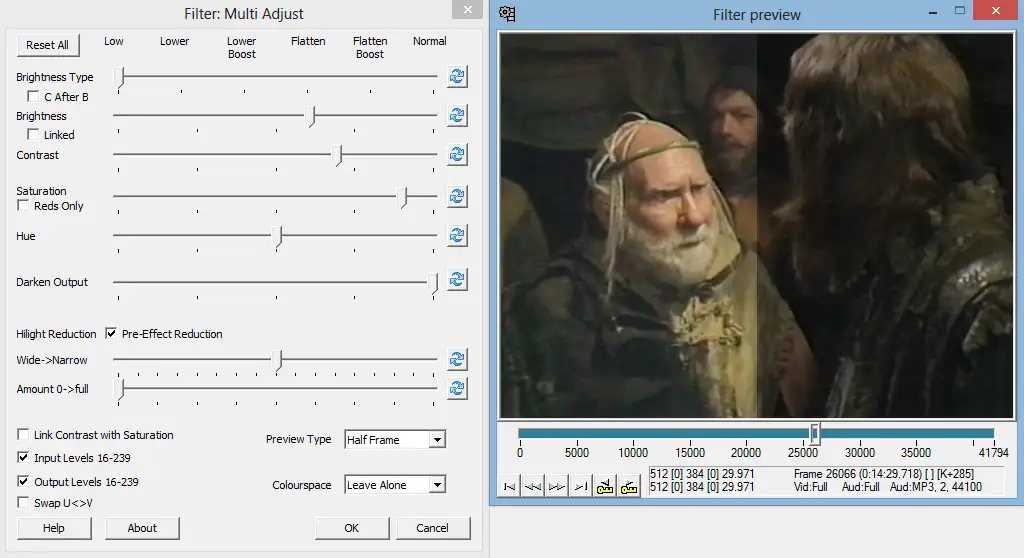Enable the Swap U<>V checkbox
1024x558 pixels.
pos(23,502)
